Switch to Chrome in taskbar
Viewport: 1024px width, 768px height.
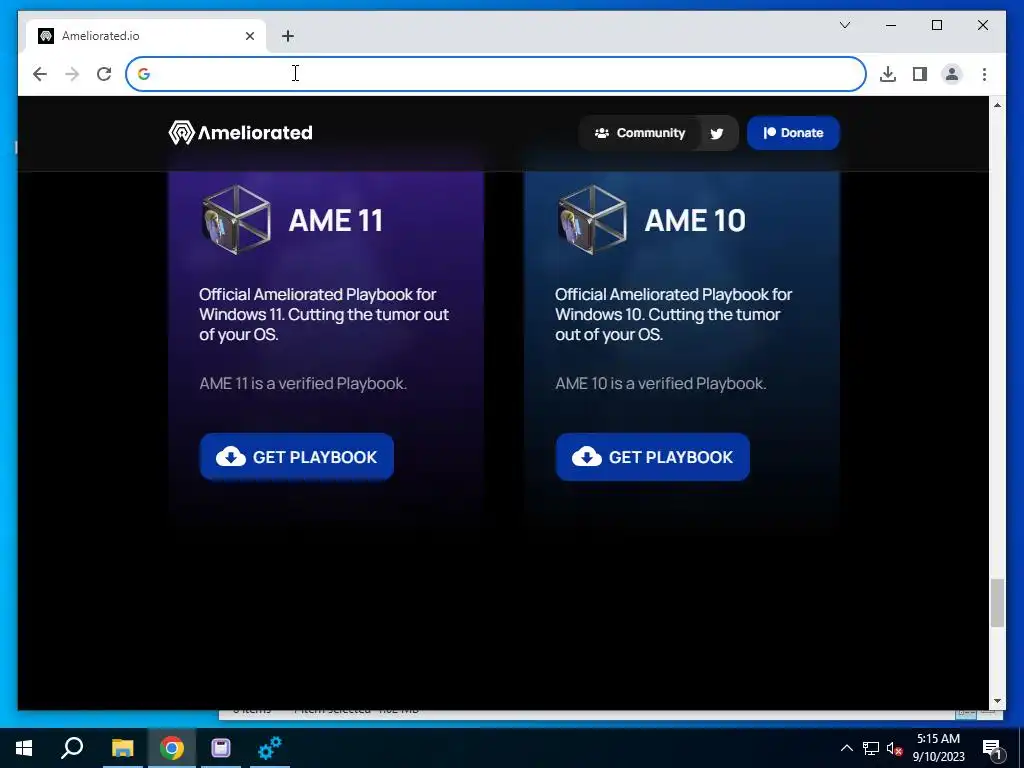click(x=172, y=748)
